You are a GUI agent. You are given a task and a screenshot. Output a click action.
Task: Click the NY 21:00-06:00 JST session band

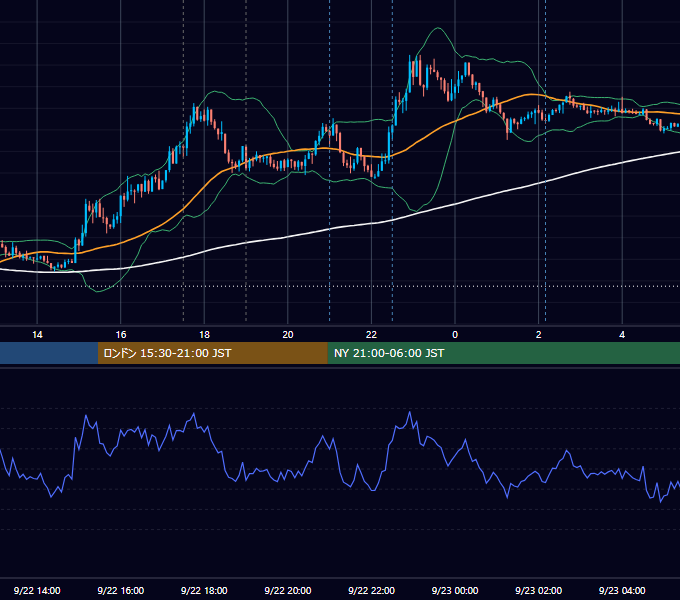(503, 353)
